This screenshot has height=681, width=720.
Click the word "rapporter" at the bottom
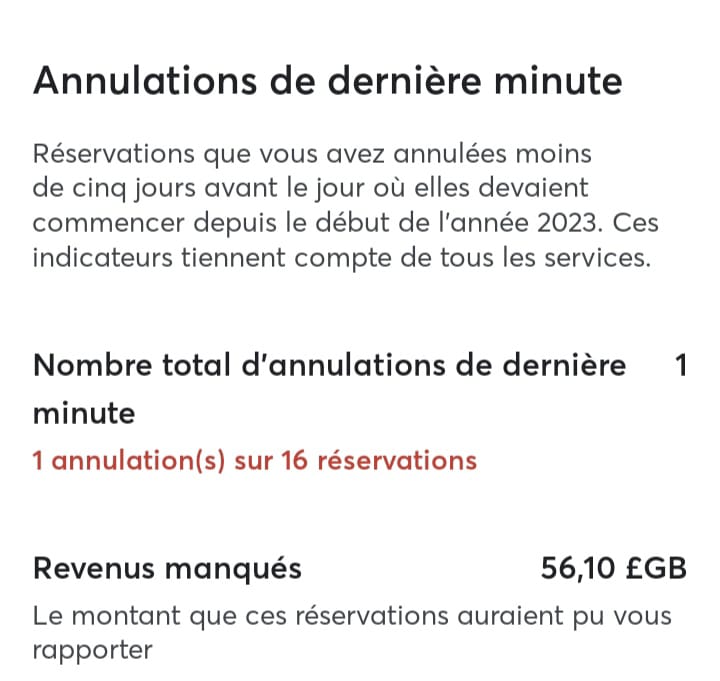point(92,651)
